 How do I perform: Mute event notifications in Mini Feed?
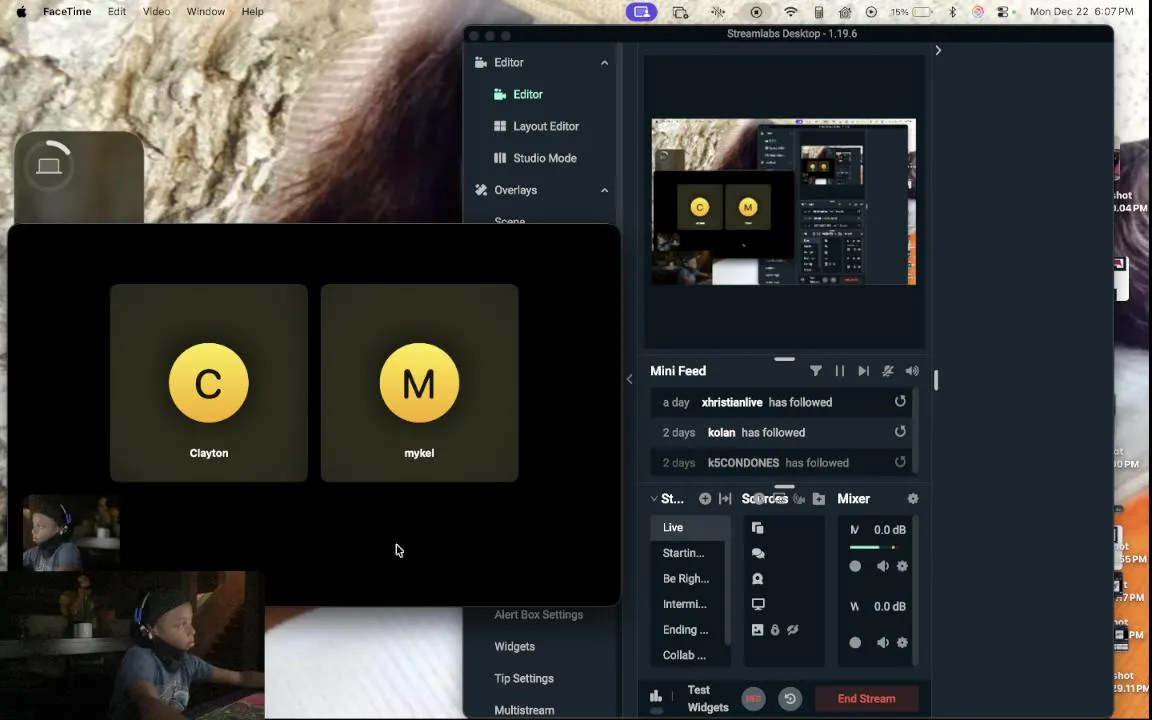pos(888,371)
